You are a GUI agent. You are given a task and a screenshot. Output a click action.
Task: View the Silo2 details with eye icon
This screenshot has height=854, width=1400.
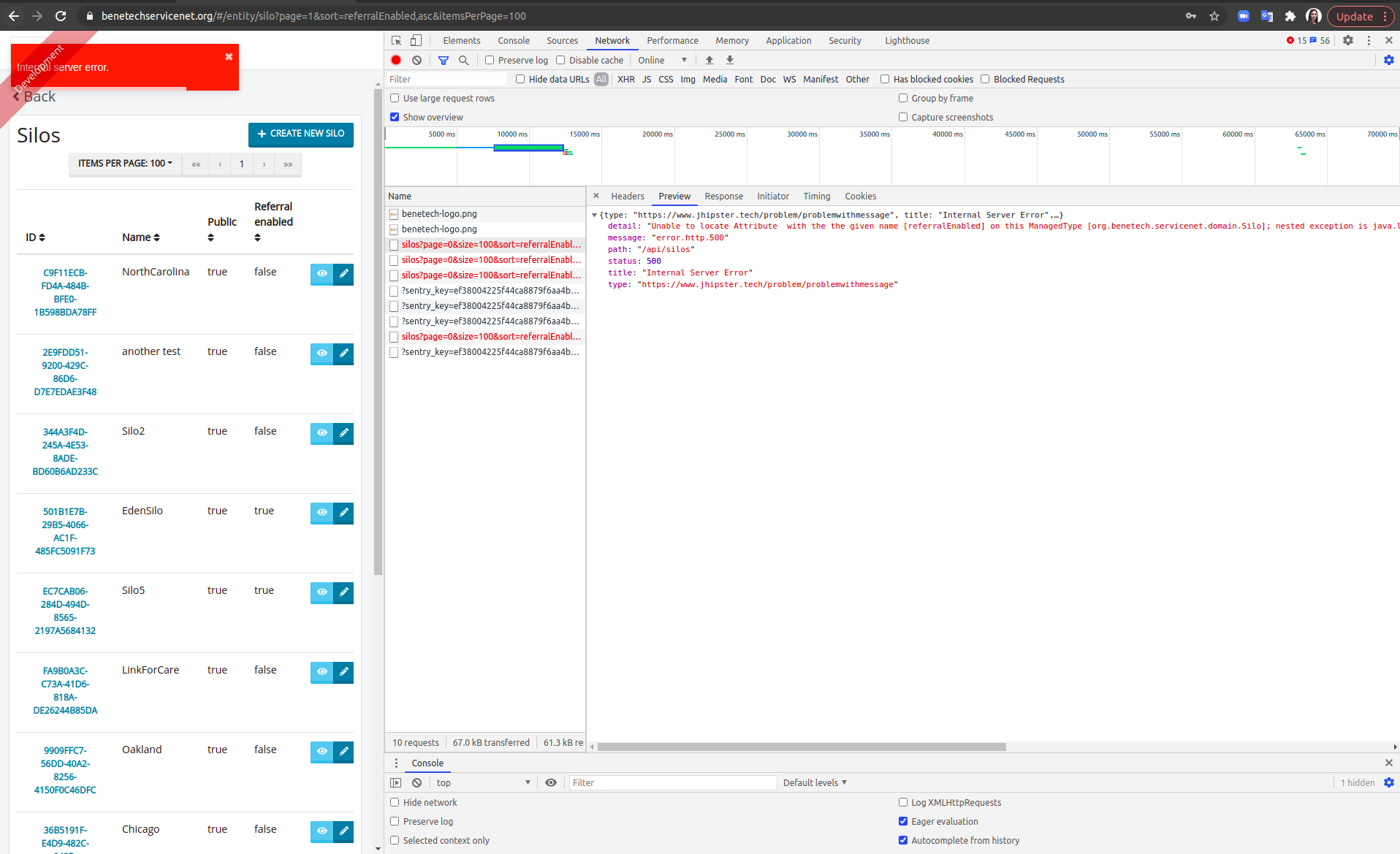pyautogui.click(x=322, y=433)
